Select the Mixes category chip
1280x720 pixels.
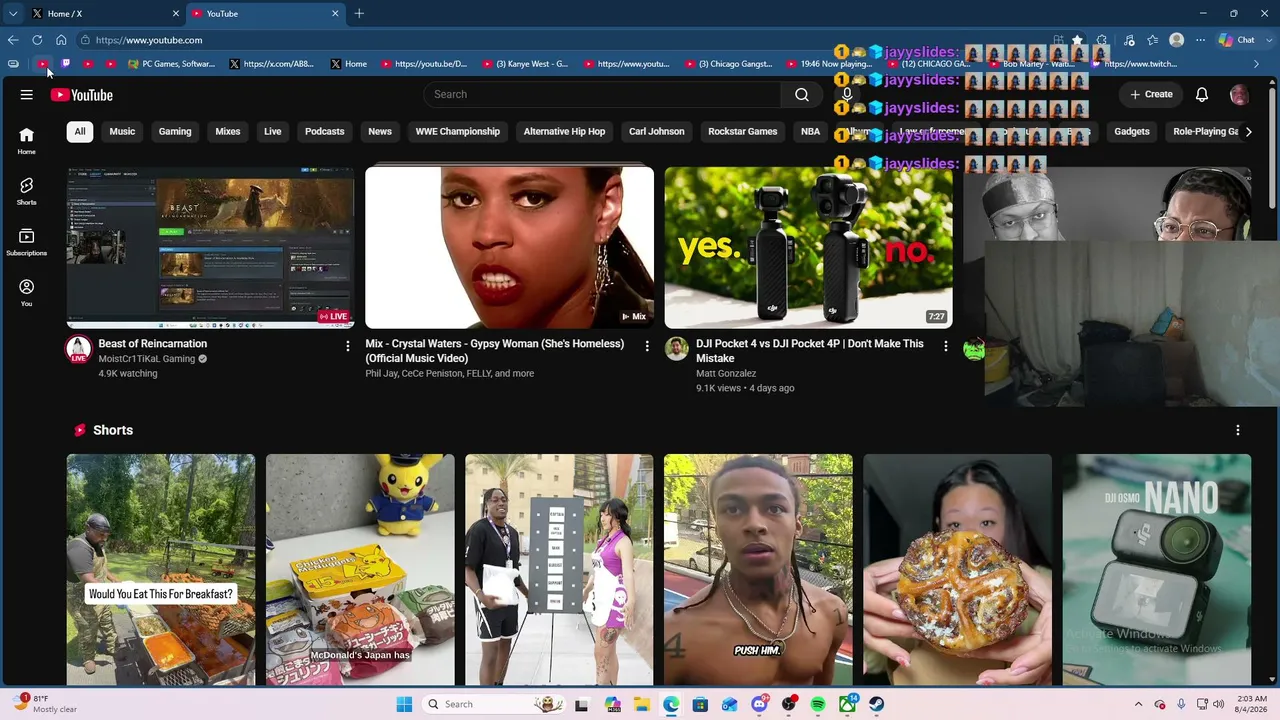[x=228, y=131]
